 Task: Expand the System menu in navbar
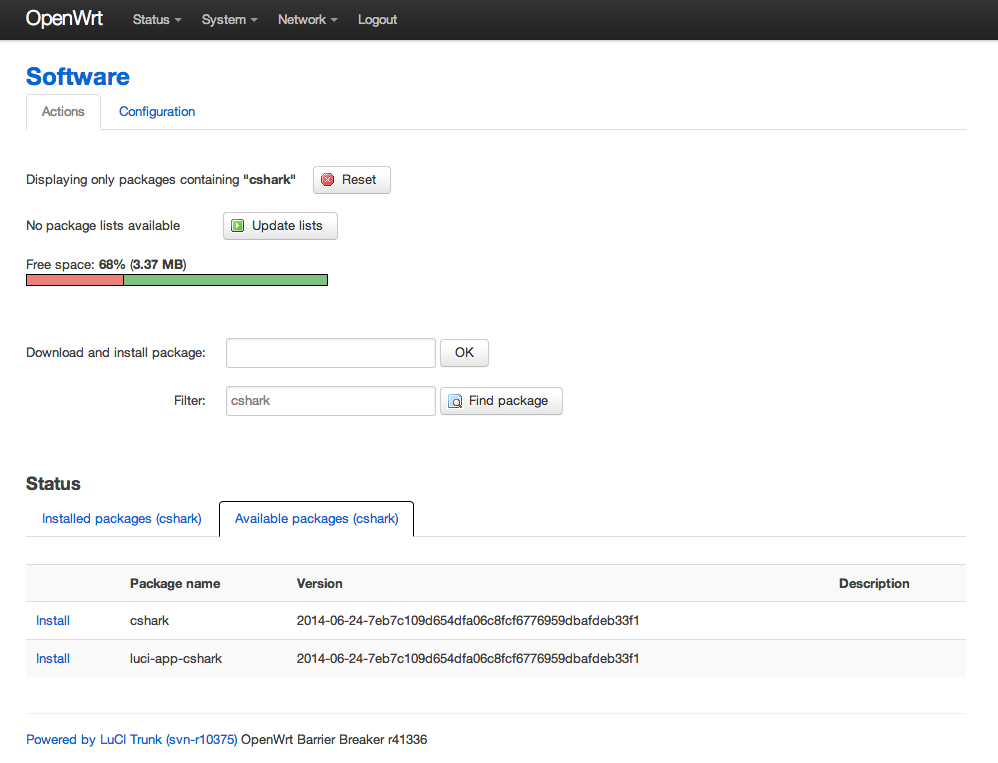click(x=229, y=20)
